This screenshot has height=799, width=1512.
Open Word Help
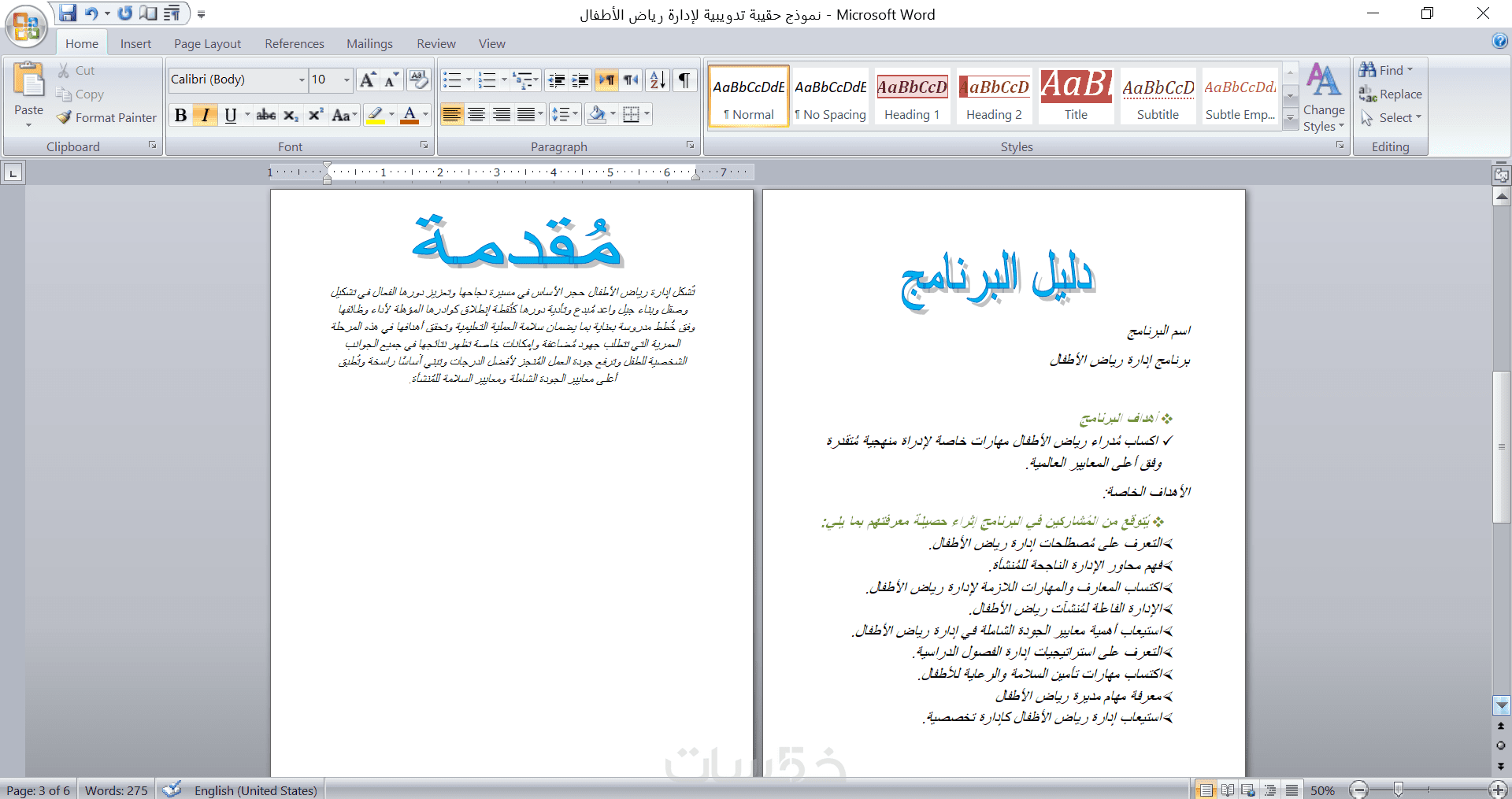pos(1500,41)
